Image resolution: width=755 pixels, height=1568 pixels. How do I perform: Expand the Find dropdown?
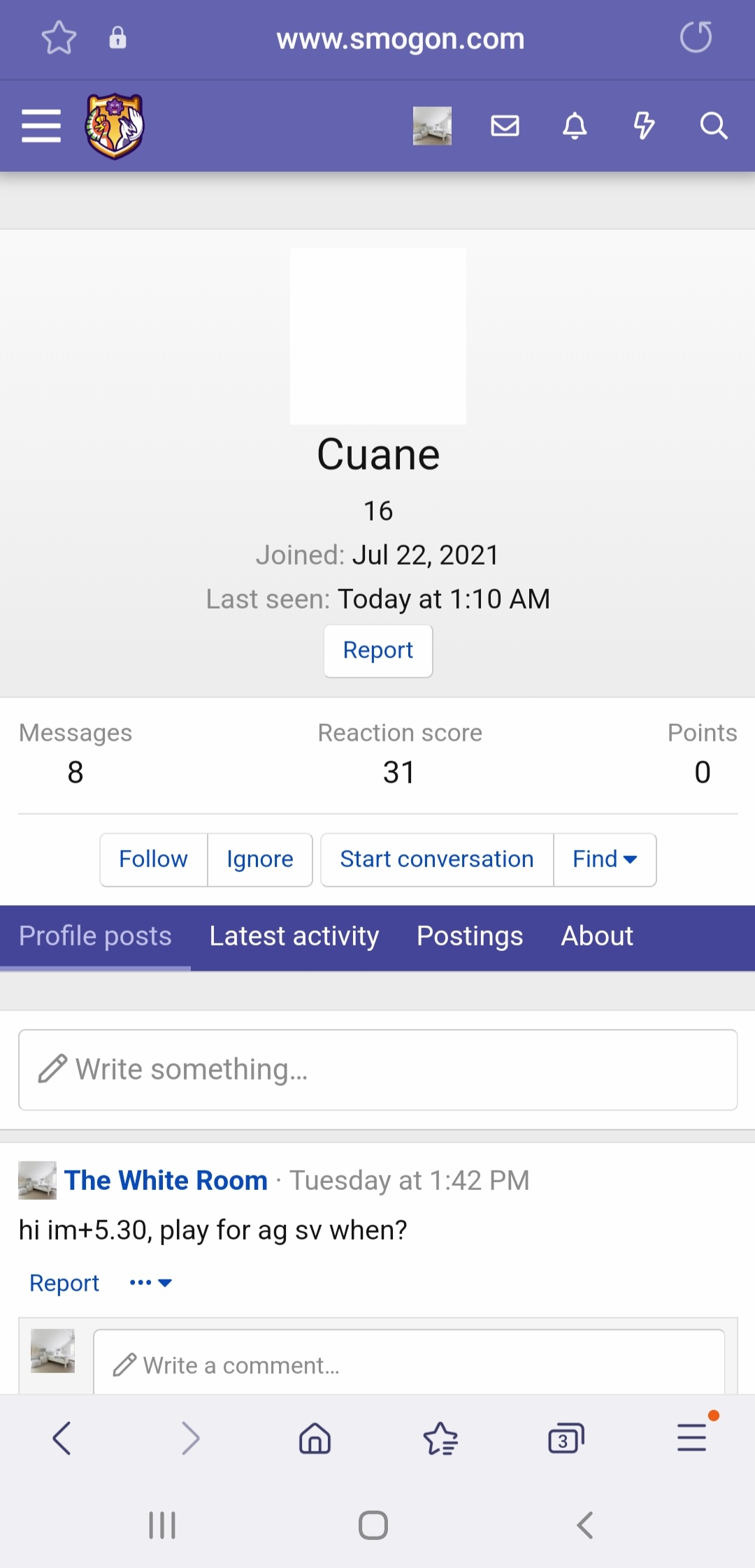pos(605,859)
